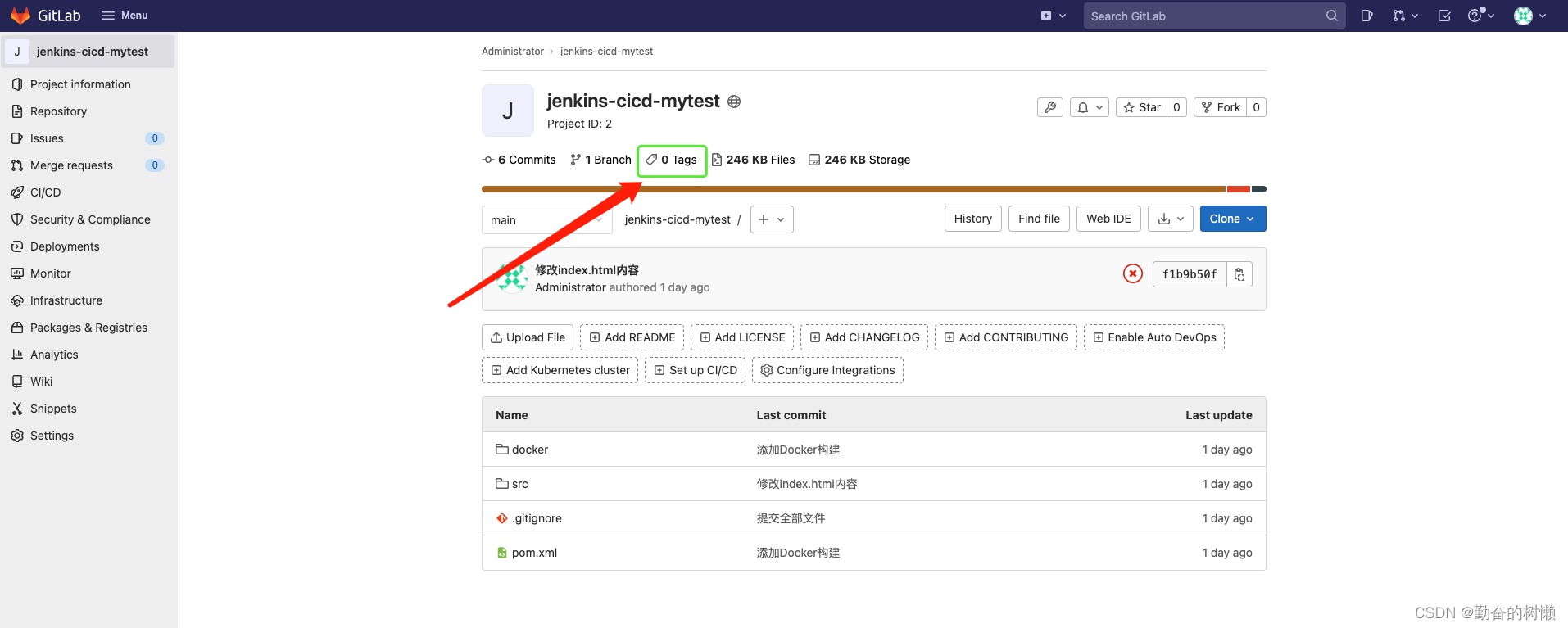Viewport: 1568px width, 628px height.
Task: Click Configure Integrations button
Action: (827, 370)
